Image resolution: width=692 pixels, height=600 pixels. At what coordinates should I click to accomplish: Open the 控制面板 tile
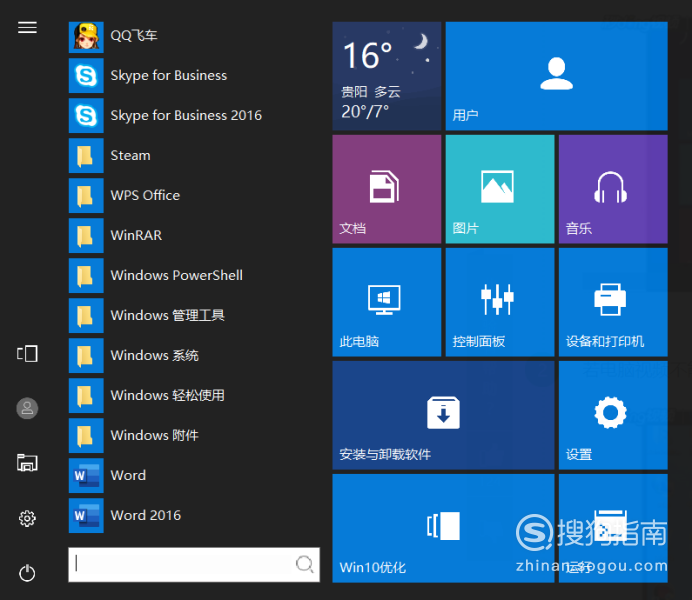[500, 302]
